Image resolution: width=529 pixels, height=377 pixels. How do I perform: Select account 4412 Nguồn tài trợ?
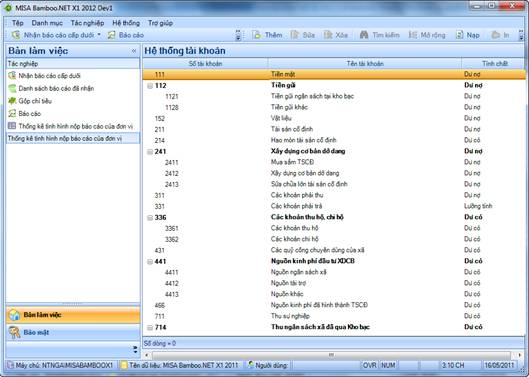(334, 284)
